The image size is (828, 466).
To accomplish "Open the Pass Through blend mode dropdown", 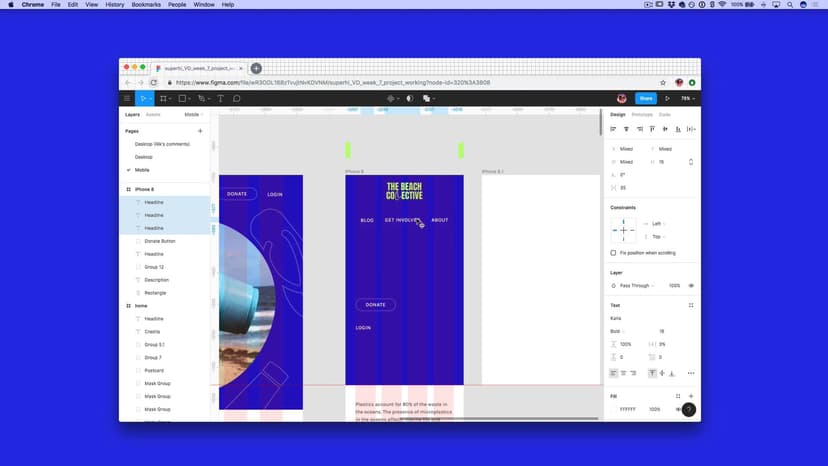I will [637, 285].
